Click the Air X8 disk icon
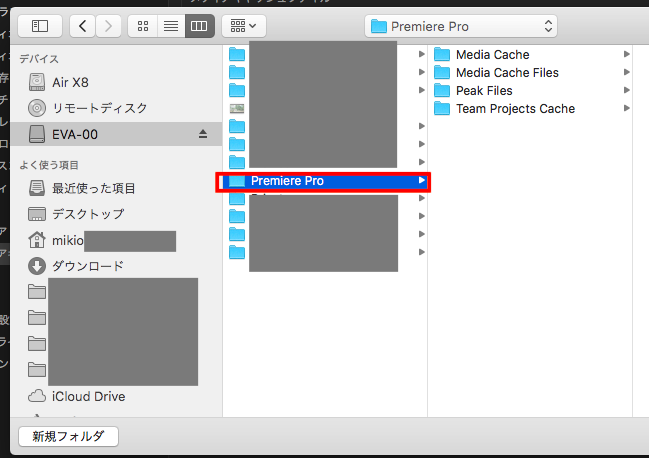This screenshot has height=458, width=649. click(x=37, y=82)
